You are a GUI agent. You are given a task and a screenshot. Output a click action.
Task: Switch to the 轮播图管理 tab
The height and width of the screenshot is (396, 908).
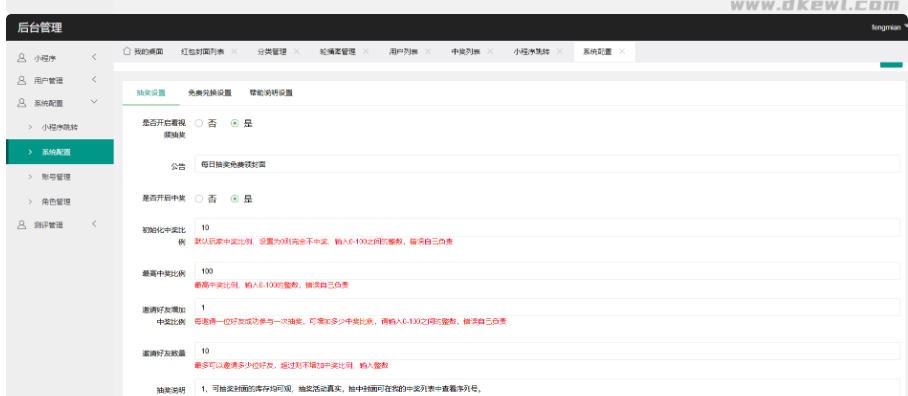click(338, 52)
